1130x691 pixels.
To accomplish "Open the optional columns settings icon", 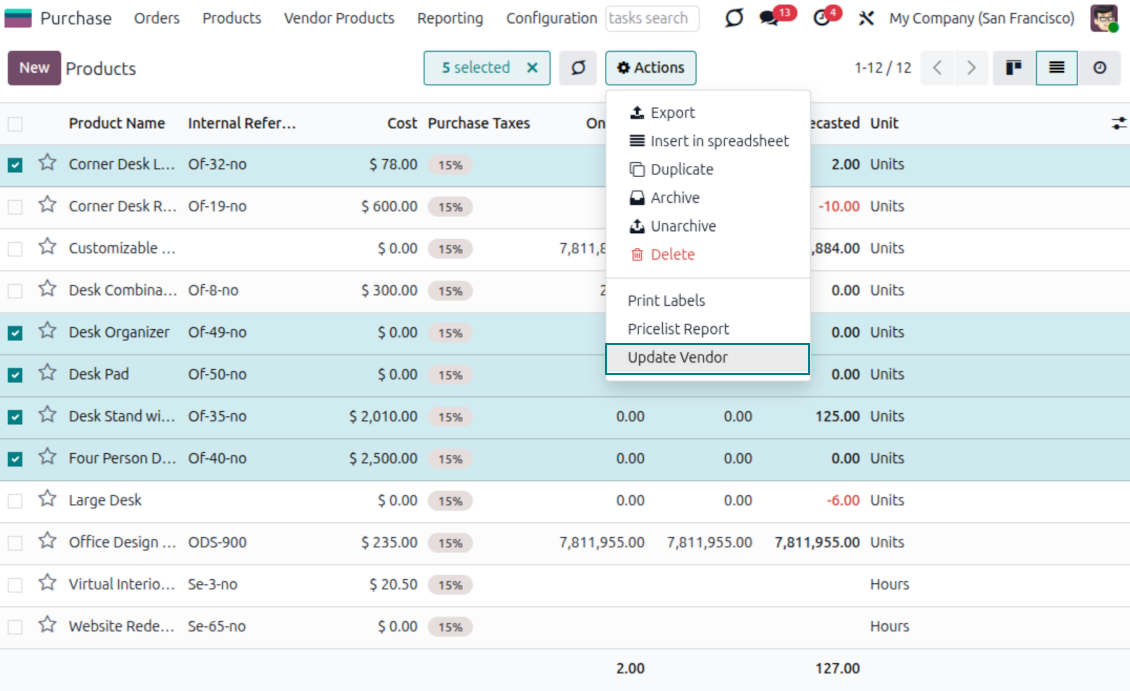I will tap(1118, 123).
